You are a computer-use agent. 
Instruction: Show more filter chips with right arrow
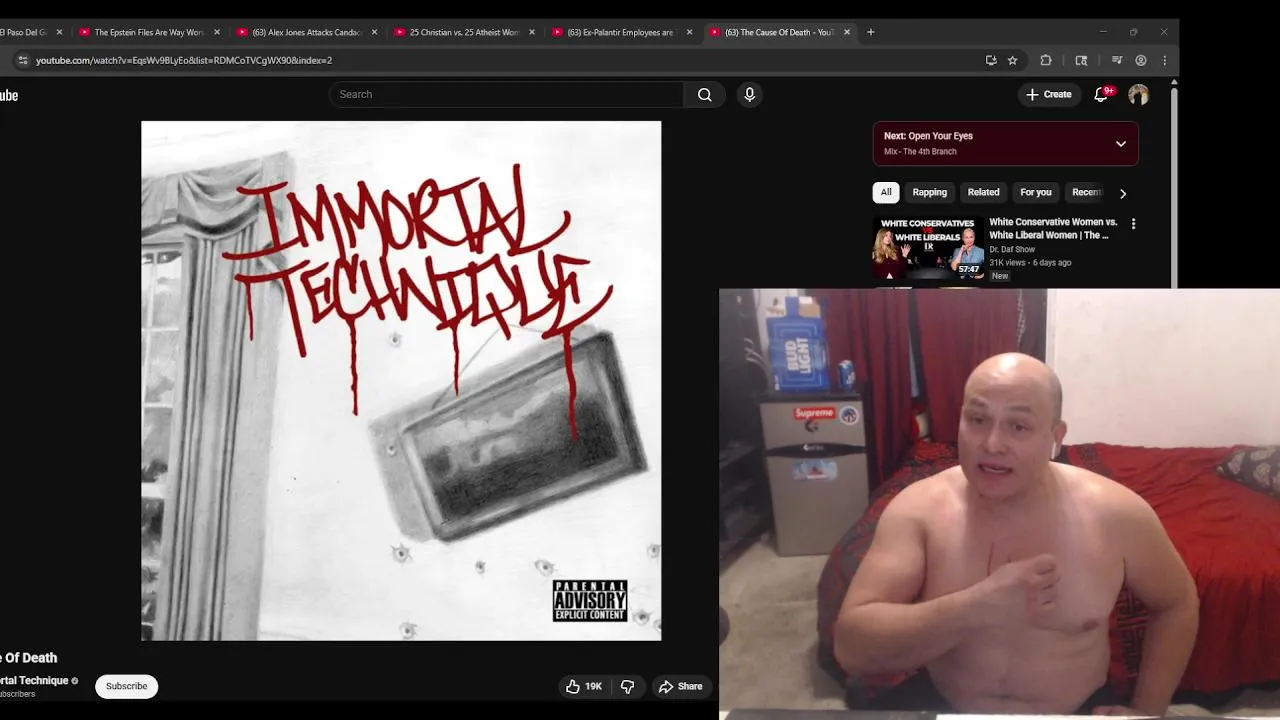1123,193
